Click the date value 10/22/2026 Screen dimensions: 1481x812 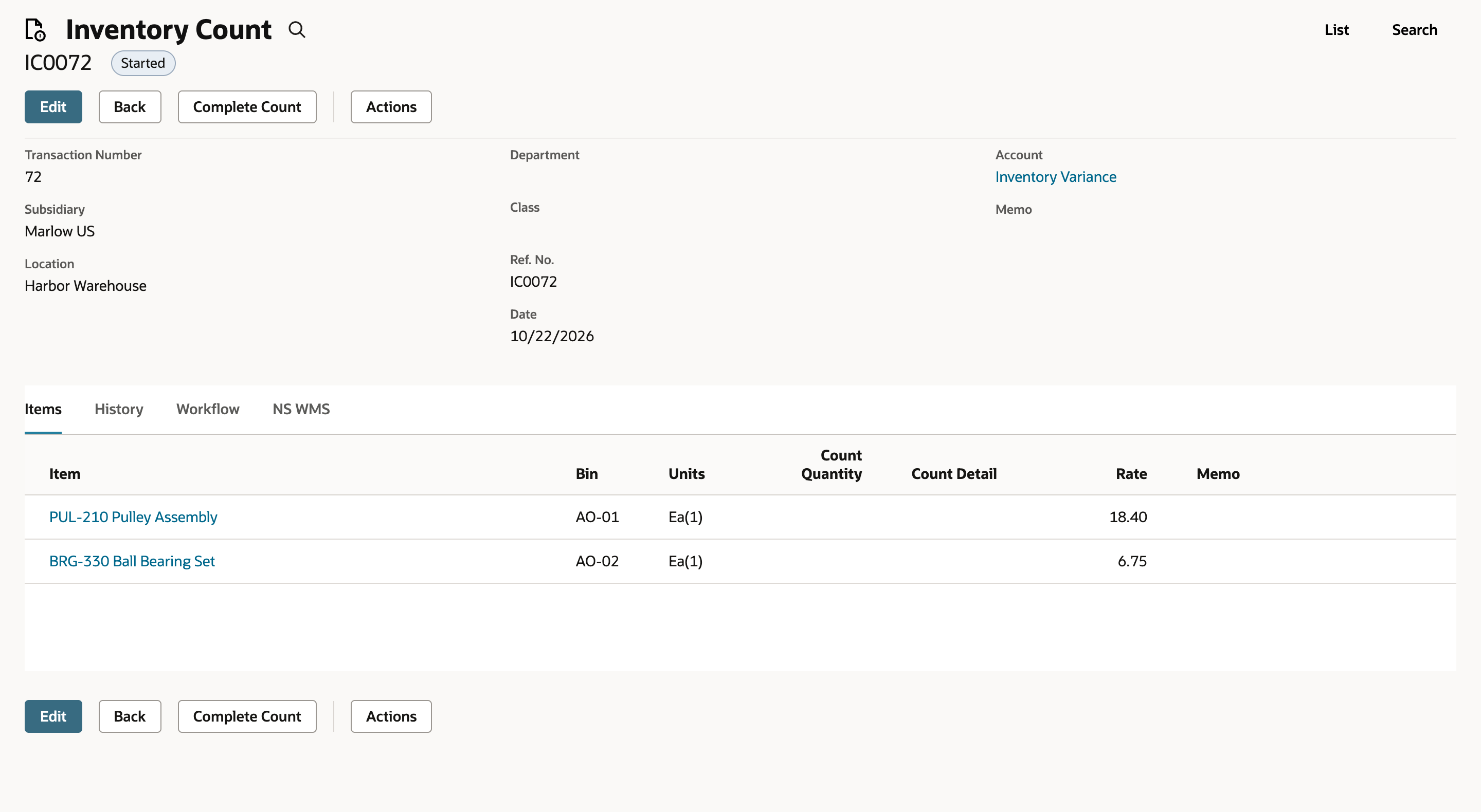tap(552, 336)
